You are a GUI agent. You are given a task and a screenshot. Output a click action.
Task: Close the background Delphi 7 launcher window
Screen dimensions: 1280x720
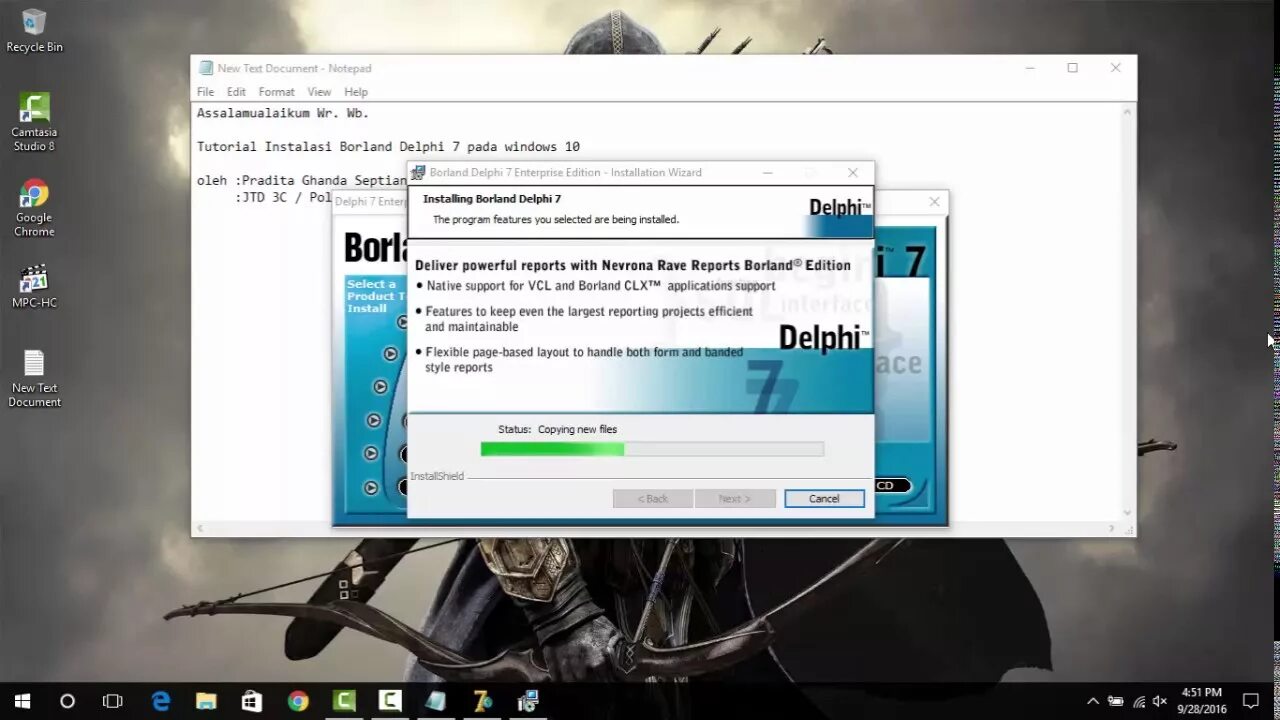[x=934, y=201]
